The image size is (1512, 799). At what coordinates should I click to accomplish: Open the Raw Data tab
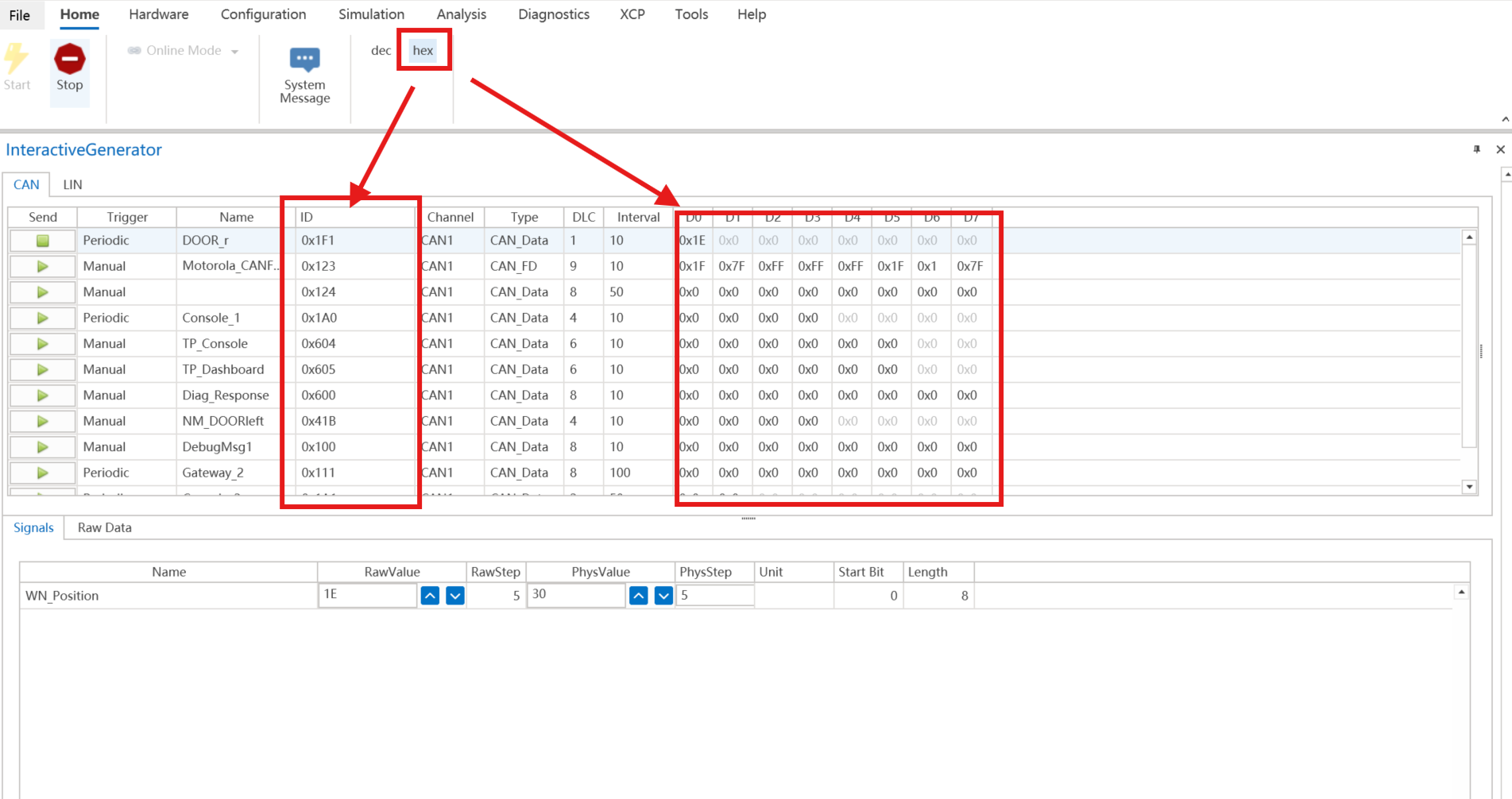coord(104,527)
